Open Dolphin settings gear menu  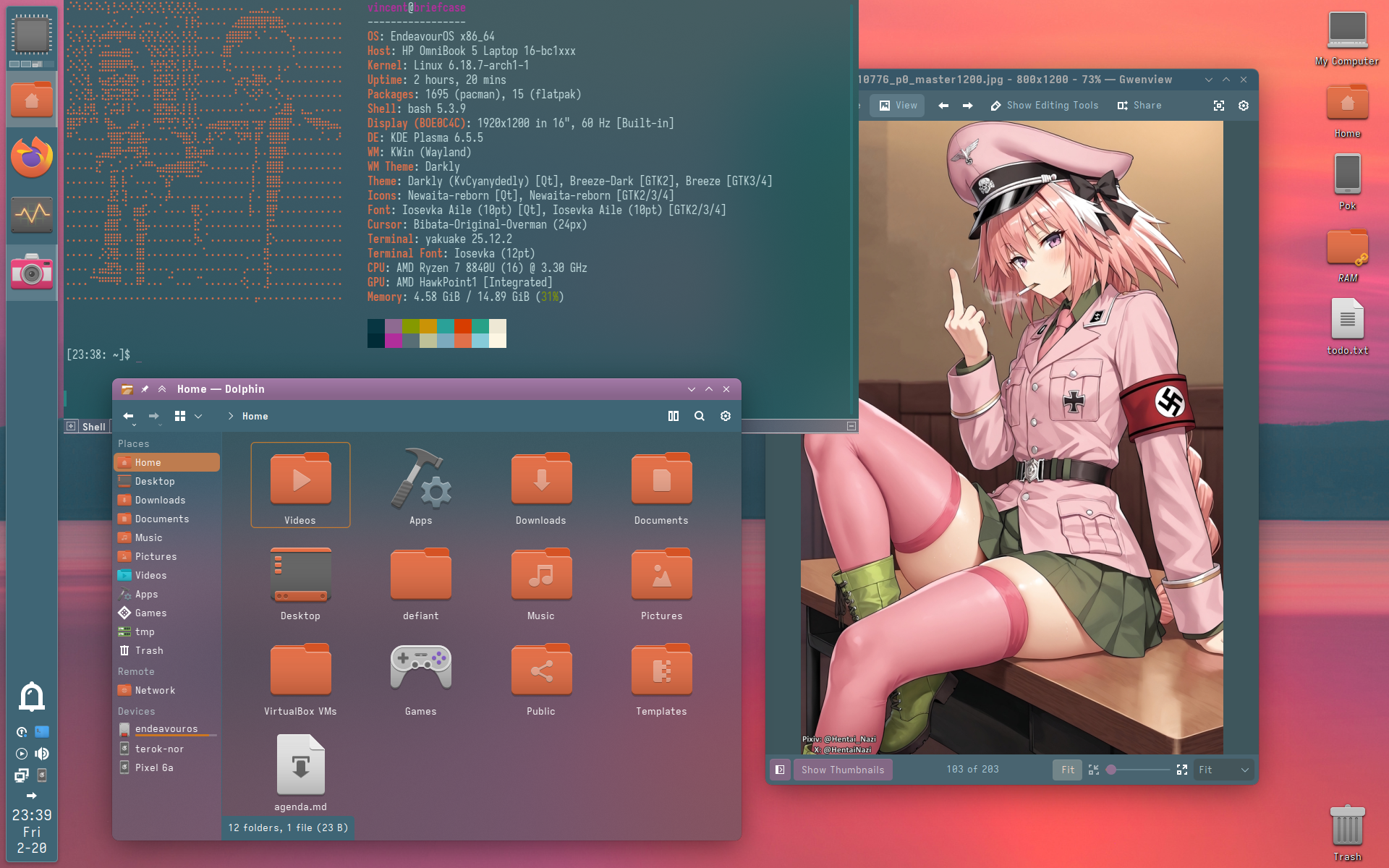click(x=725, y=416)
